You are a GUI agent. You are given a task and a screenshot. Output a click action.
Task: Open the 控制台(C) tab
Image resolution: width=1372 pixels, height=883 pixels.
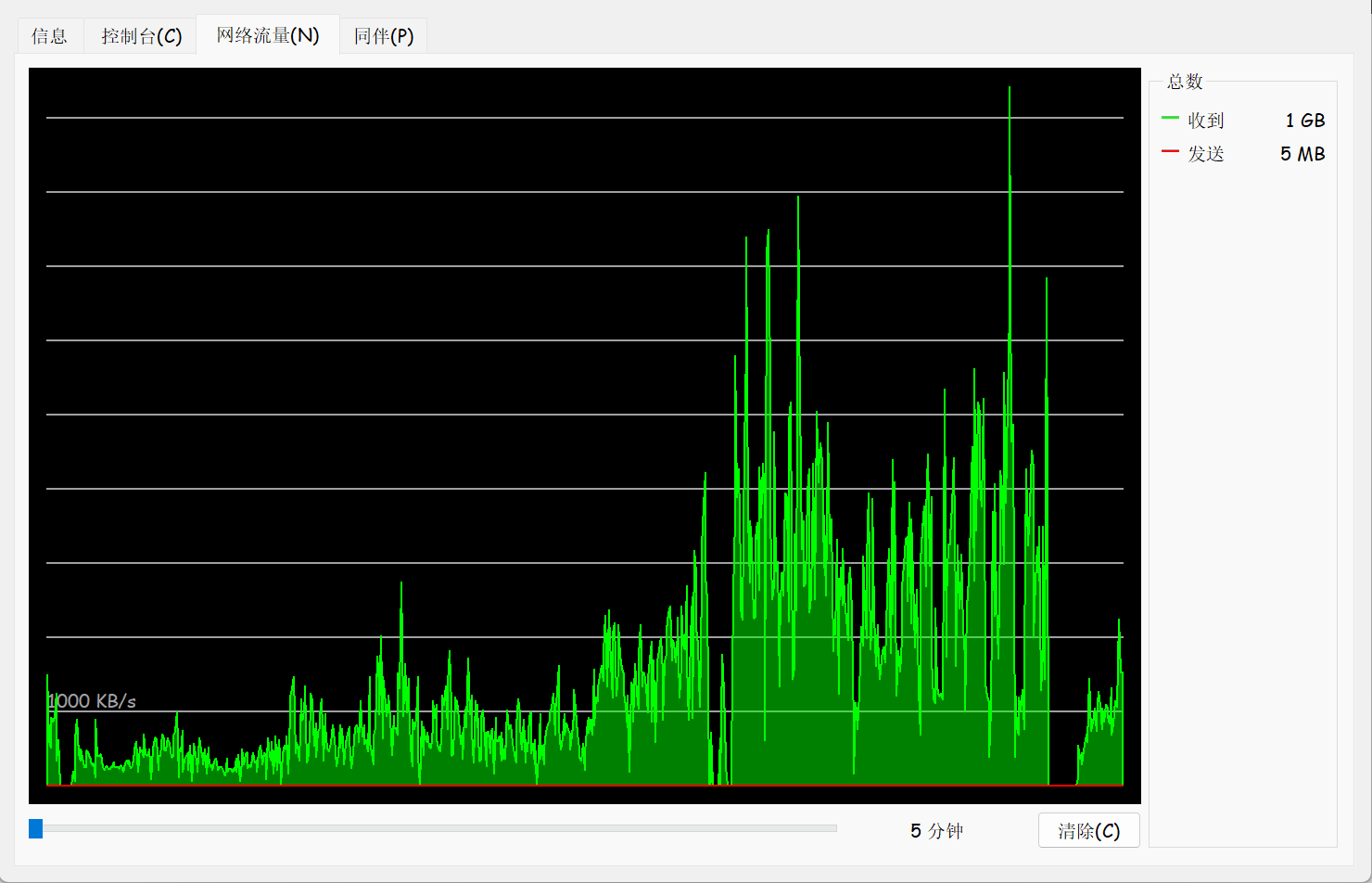tap(141, 36)
